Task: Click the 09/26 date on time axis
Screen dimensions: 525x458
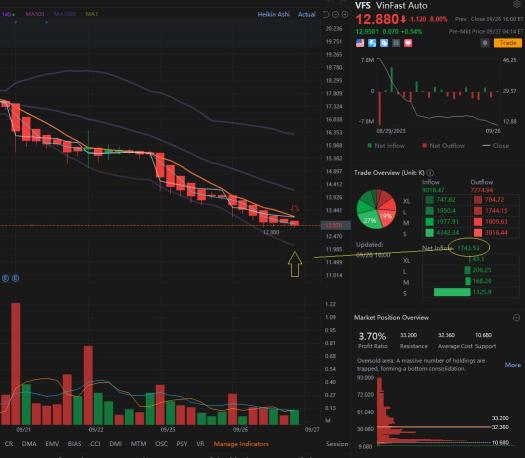Action: pyautogui.click(x=240, y=430)
